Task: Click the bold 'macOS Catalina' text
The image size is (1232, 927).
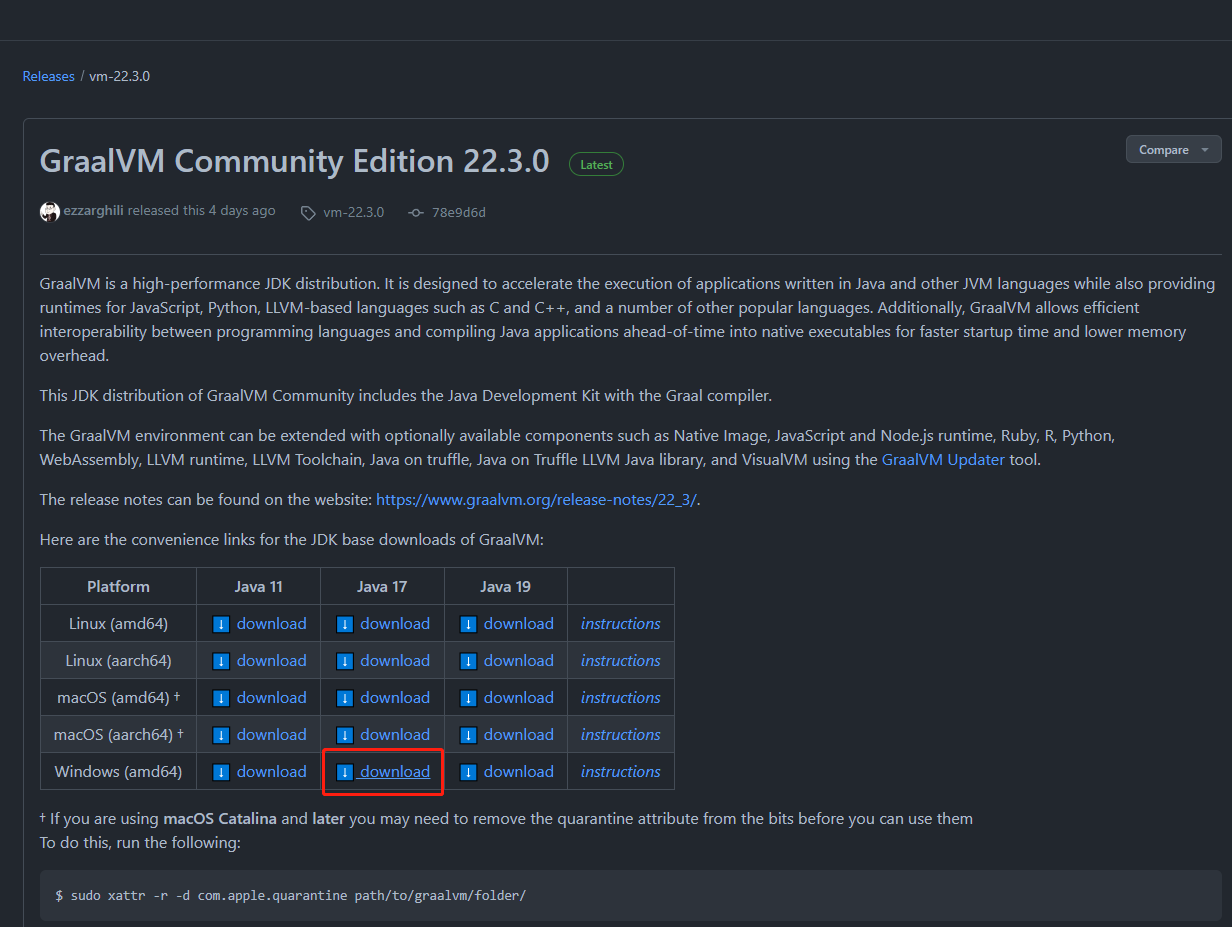Action: pos(220,819)
